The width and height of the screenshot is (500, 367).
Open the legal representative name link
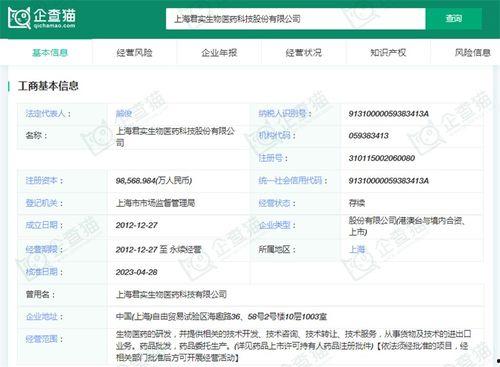tap(124, 114)
